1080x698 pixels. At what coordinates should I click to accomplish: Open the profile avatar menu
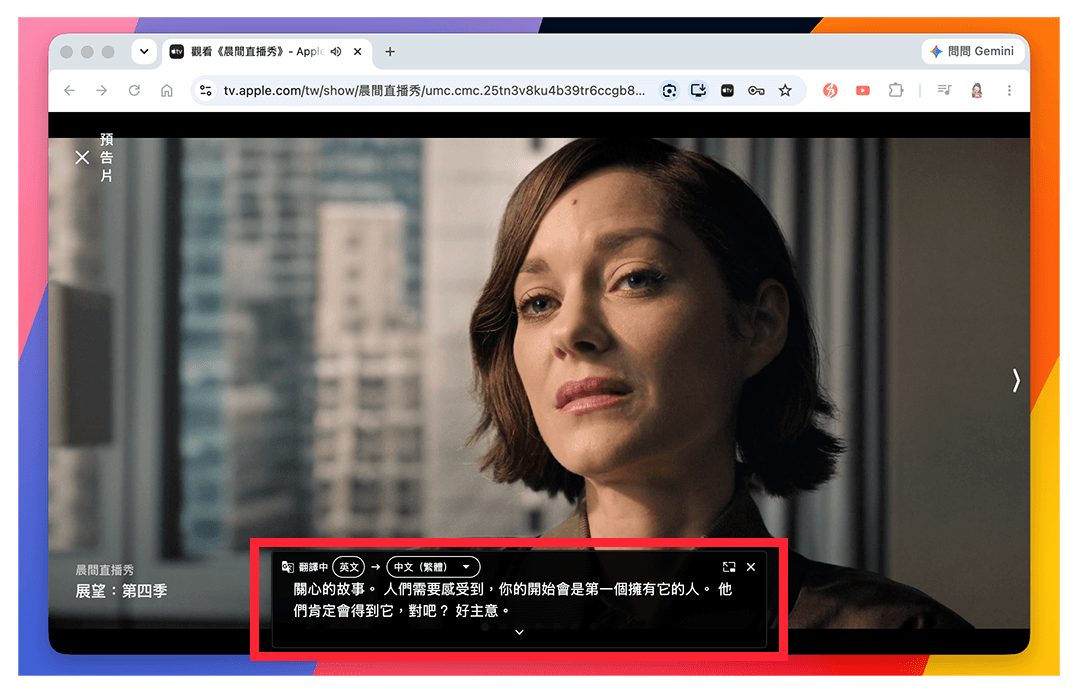pos(977,91)
